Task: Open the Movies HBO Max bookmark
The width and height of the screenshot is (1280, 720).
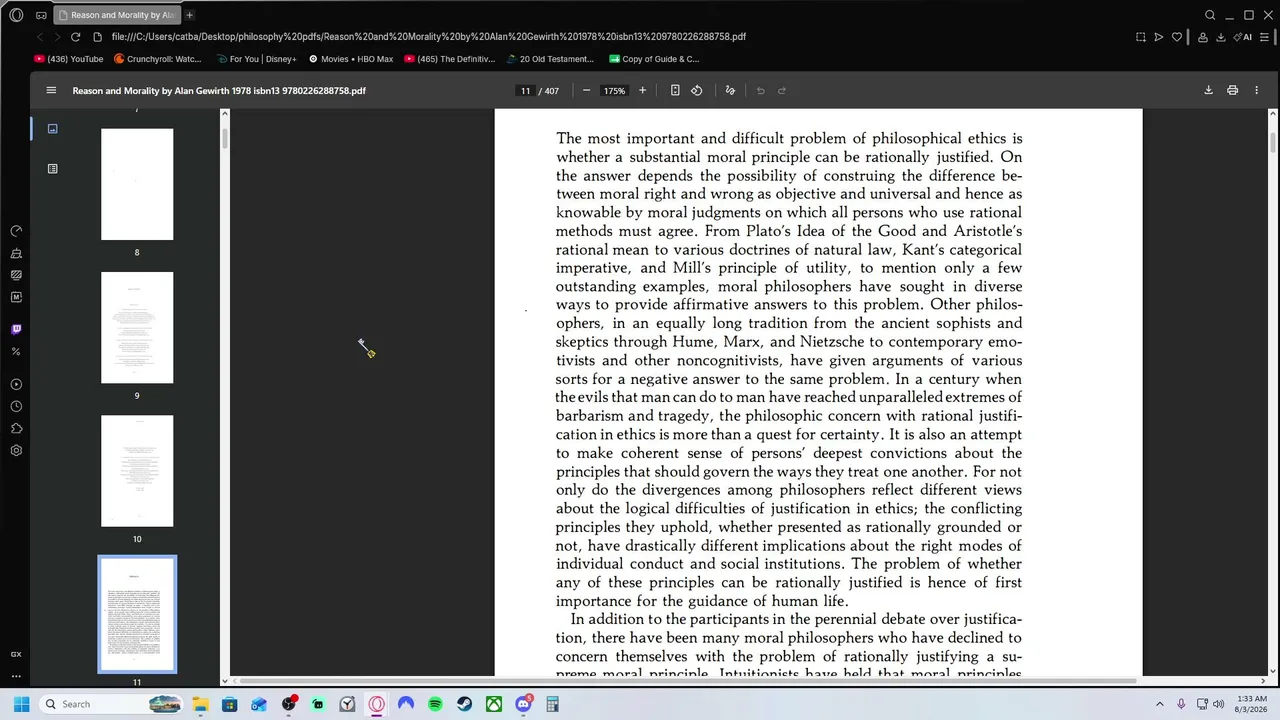Action: point(351,59)
